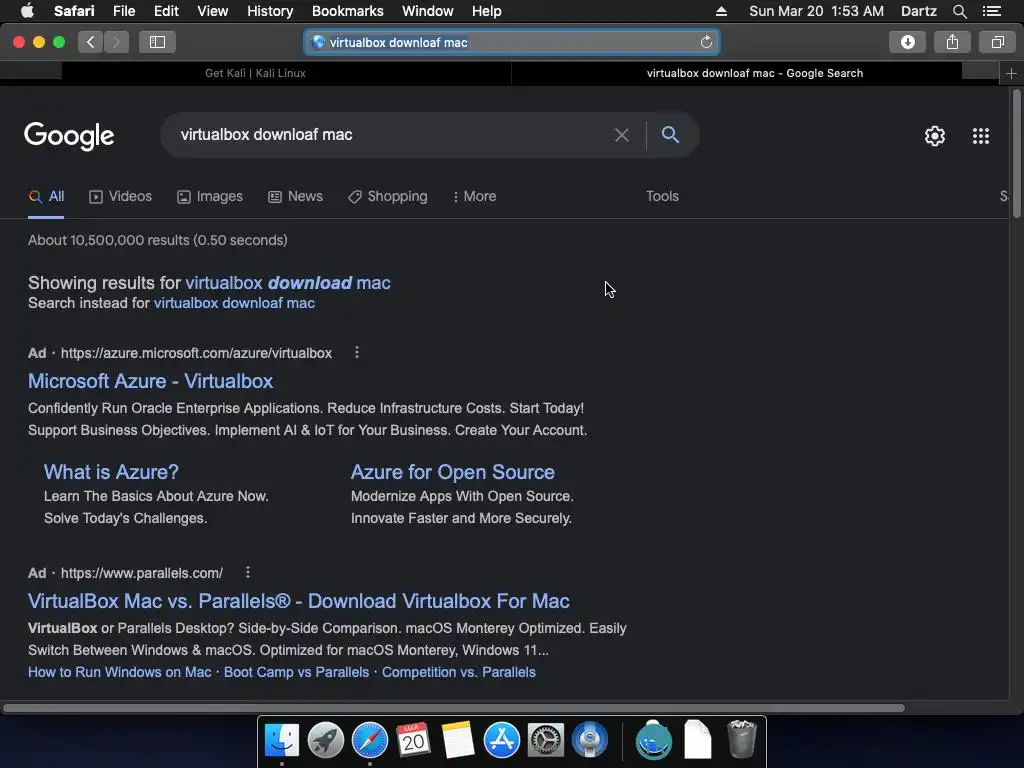The image size is (1024, 768).
Task: Click the Safari compass Dock icon
Action: tap(370, 740)
